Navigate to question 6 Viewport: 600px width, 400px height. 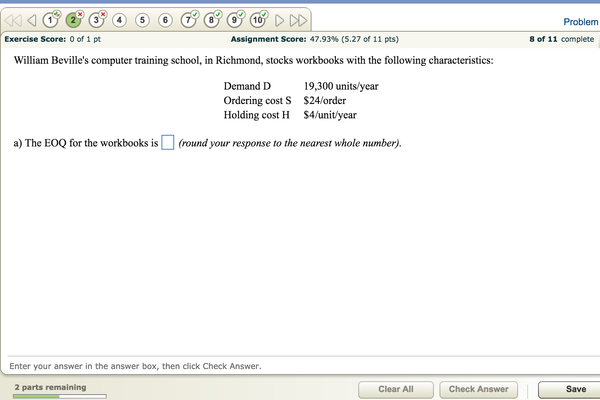[166, 19]
